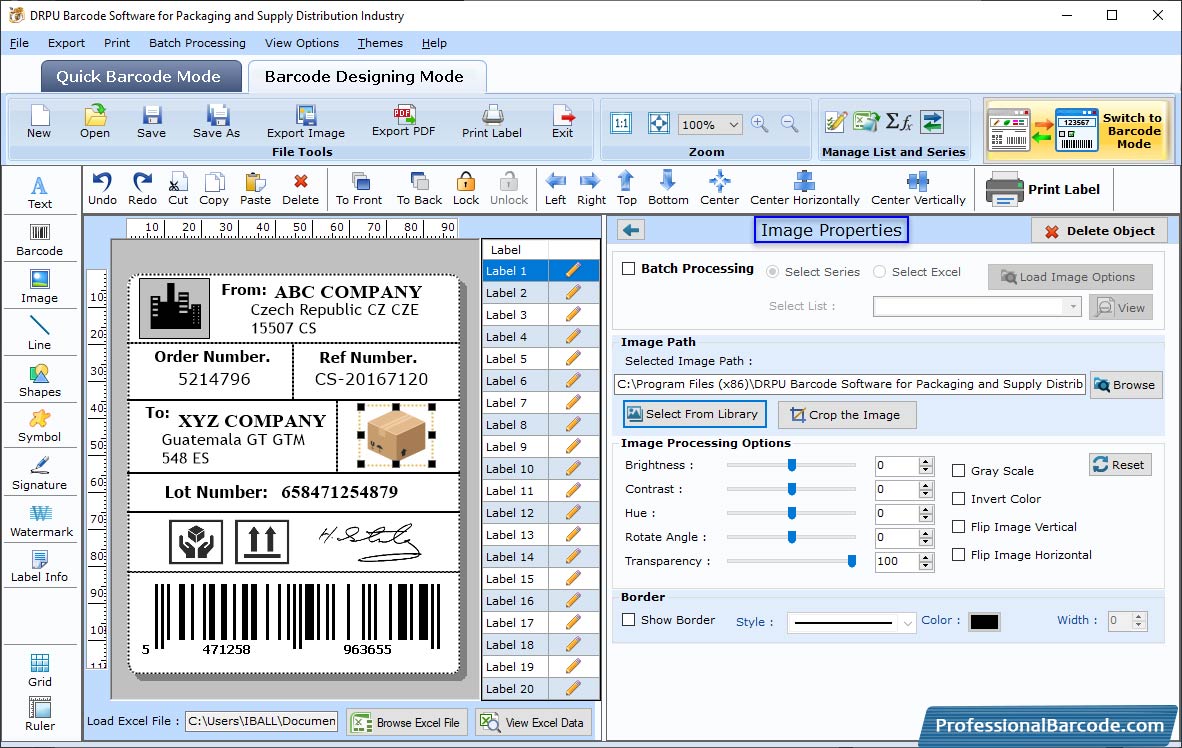This screenshot has width=1182, height=748.
Task: Toggle the Grid display
Action: [x=40, y=670]
